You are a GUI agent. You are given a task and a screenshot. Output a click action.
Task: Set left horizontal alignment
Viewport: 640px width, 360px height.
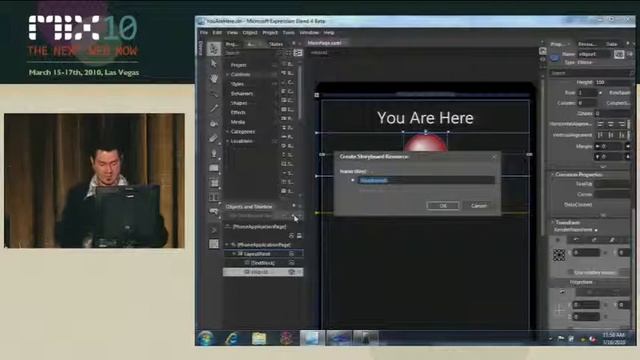(600, 124)
